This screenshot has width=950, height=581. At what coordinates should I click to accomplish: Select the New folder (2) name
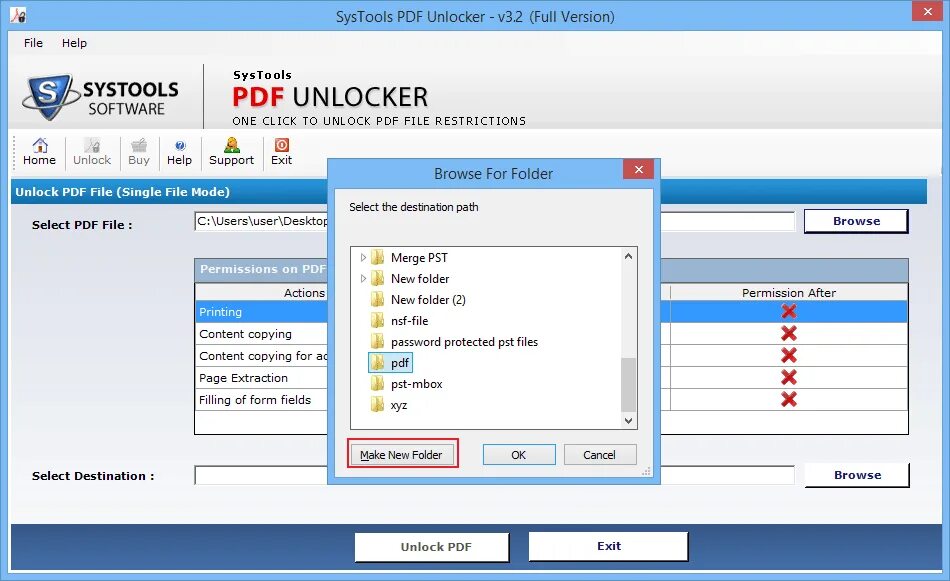[x=428, y=299]
